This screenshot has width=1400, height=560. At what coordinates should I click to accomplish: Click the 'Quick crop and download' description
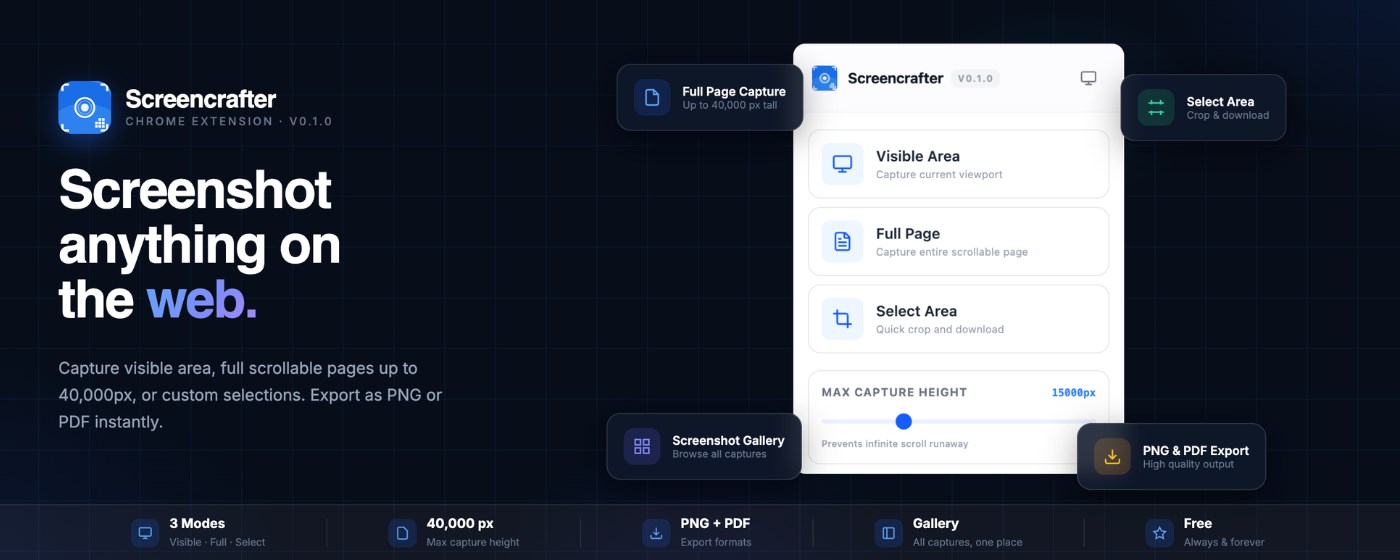940,329
